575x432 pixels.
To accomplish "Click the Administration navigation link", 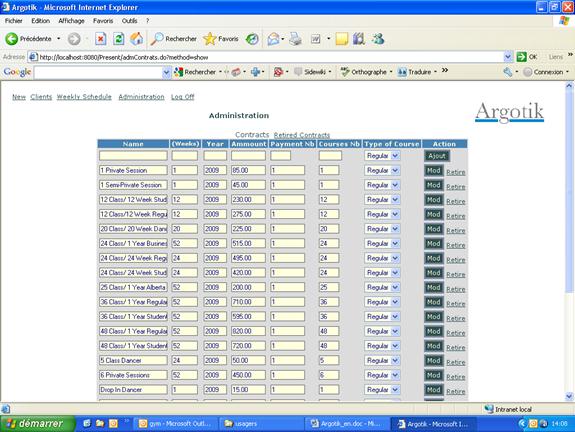I will [141, 97].
